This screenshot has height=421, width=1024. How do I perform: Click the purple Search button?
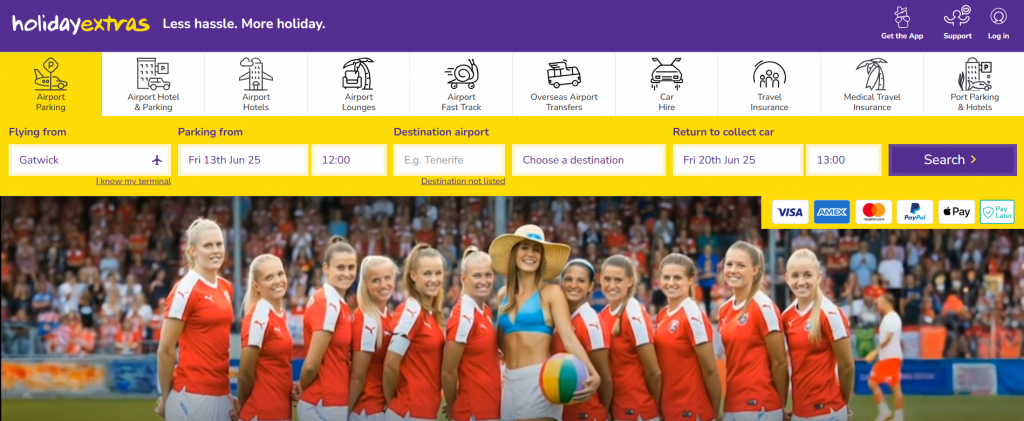[x=952, y=160]
